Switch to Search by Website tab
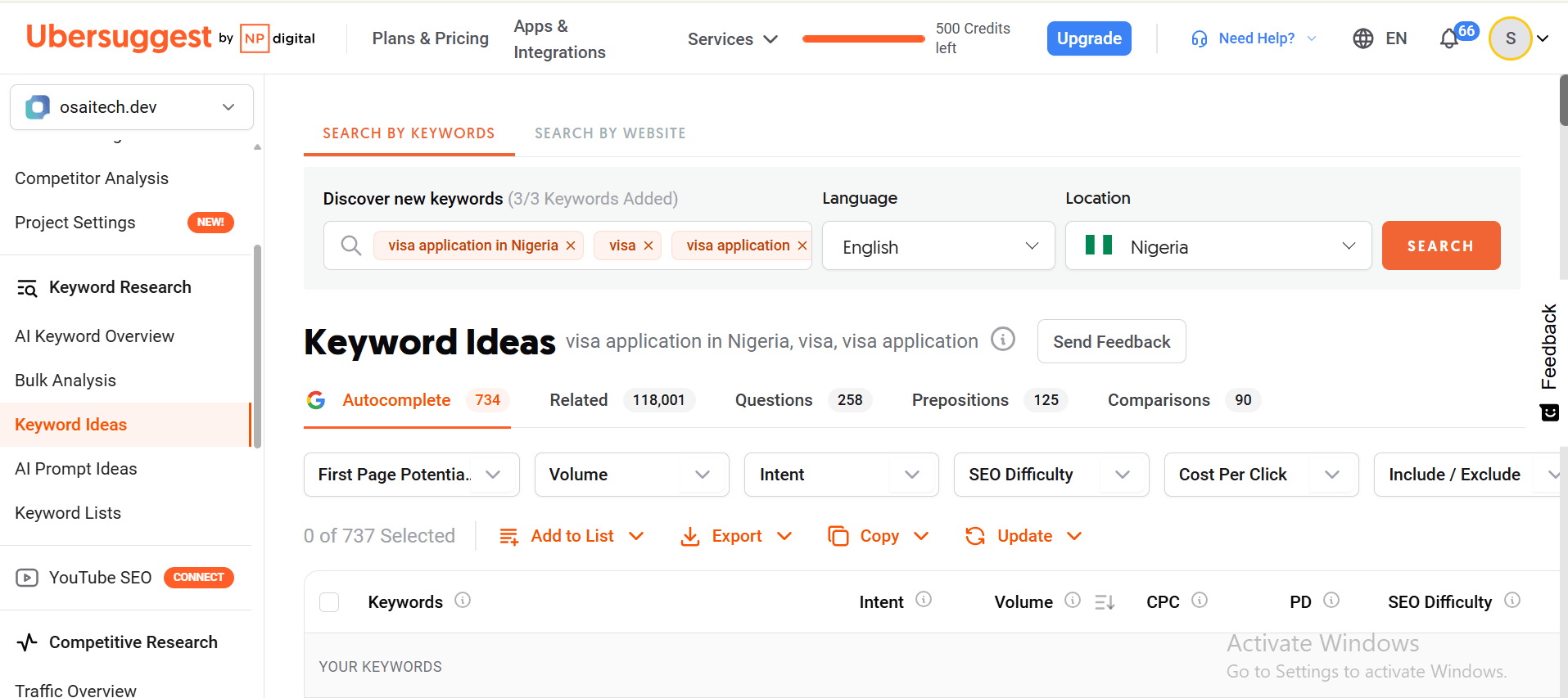 [x=610, y=133]
